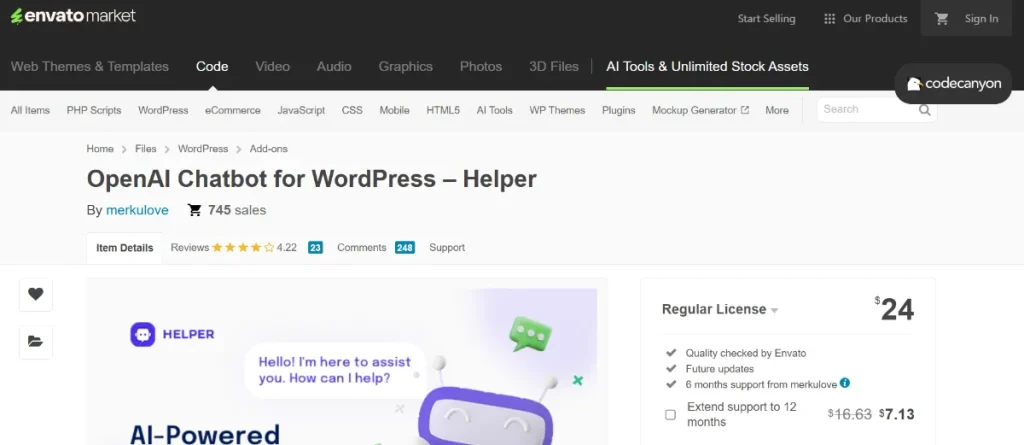Open the Support tab
Viewport: 1024px width, 445px height.
tap(447, 248)
